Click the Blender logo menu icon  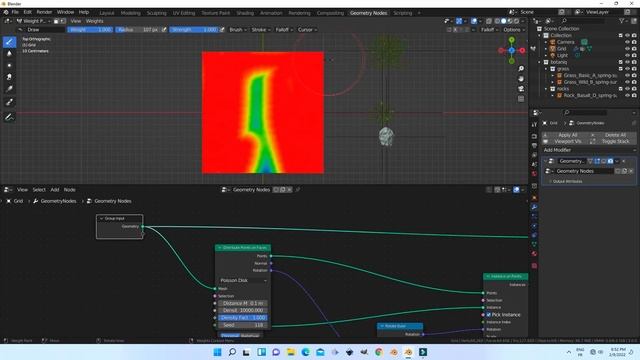[6, 12]
